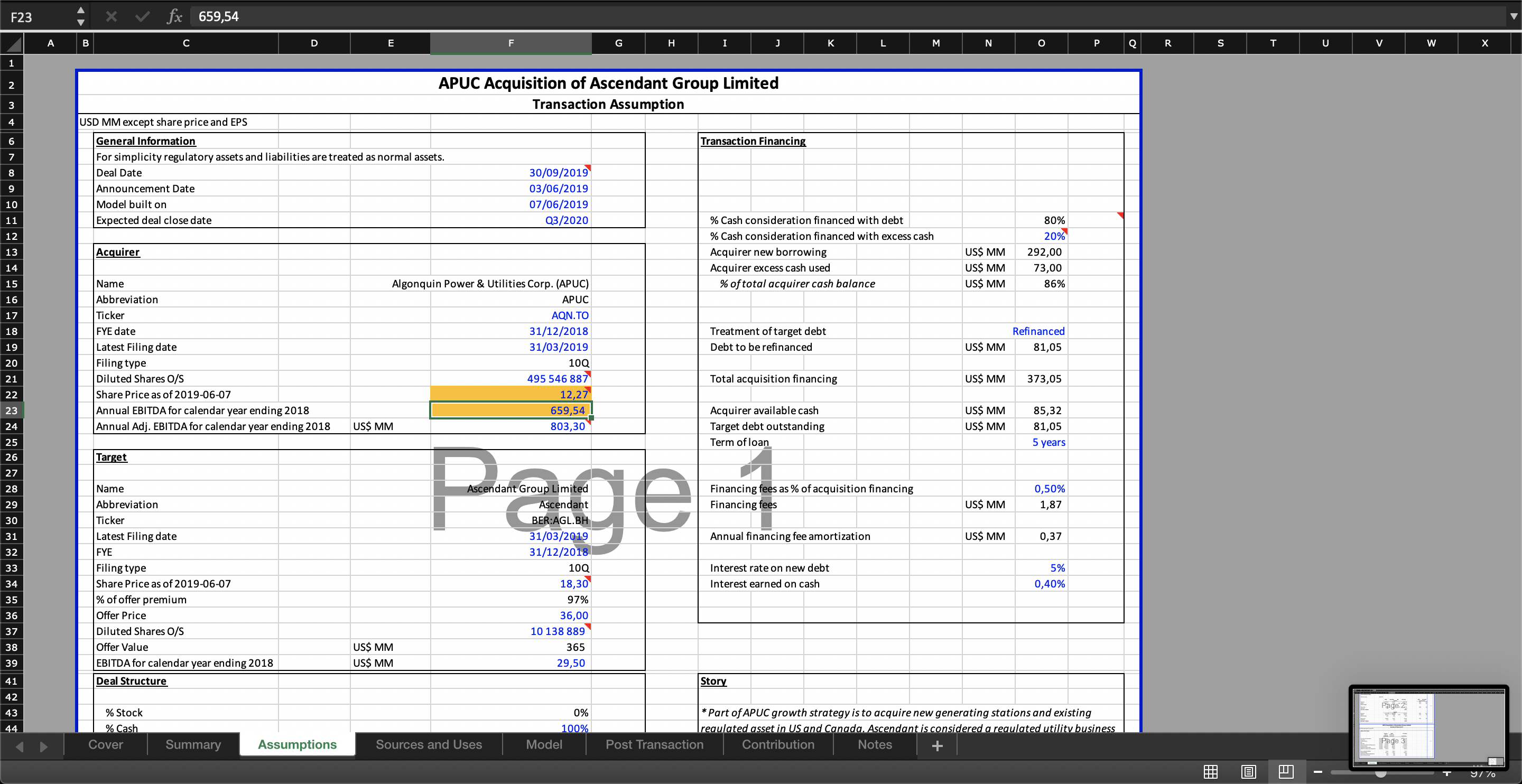Open the Contribution sheet tab
This screenshot has height=784, width=1522.
(778, 744)
